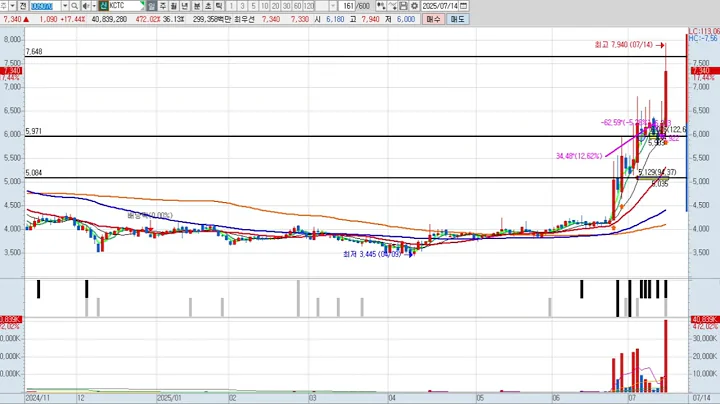
Task: Choose the 30 interval button
Action: [x=287, y=6]
